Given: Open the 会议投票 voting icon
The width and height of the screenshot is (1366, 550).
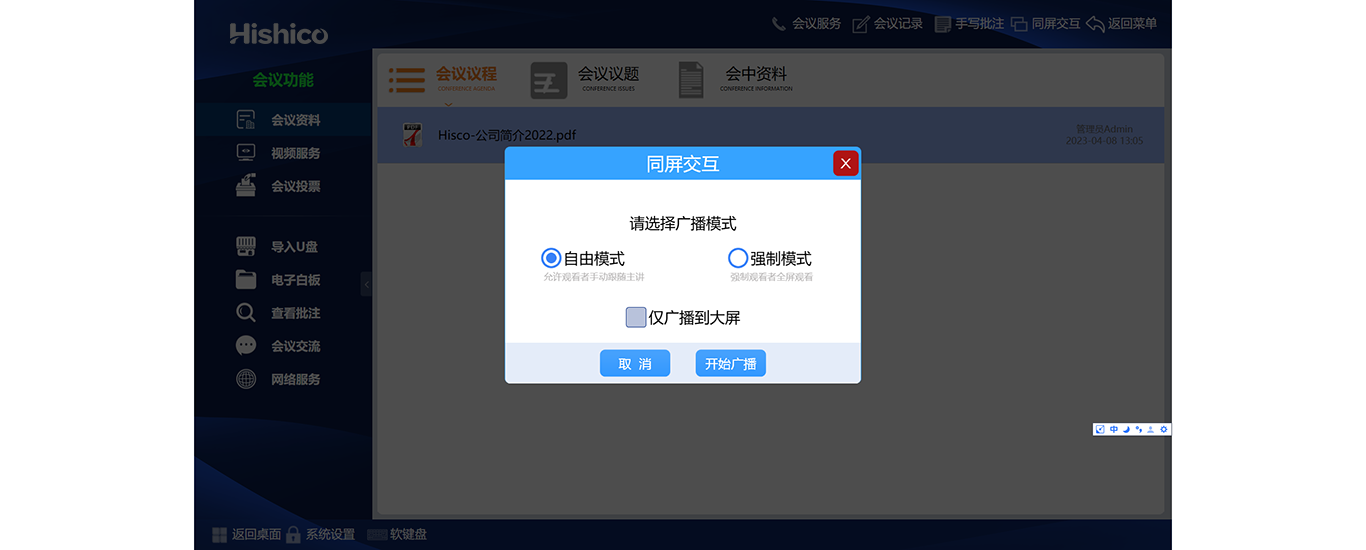Looking at the screenshot, I should [246, 186].
